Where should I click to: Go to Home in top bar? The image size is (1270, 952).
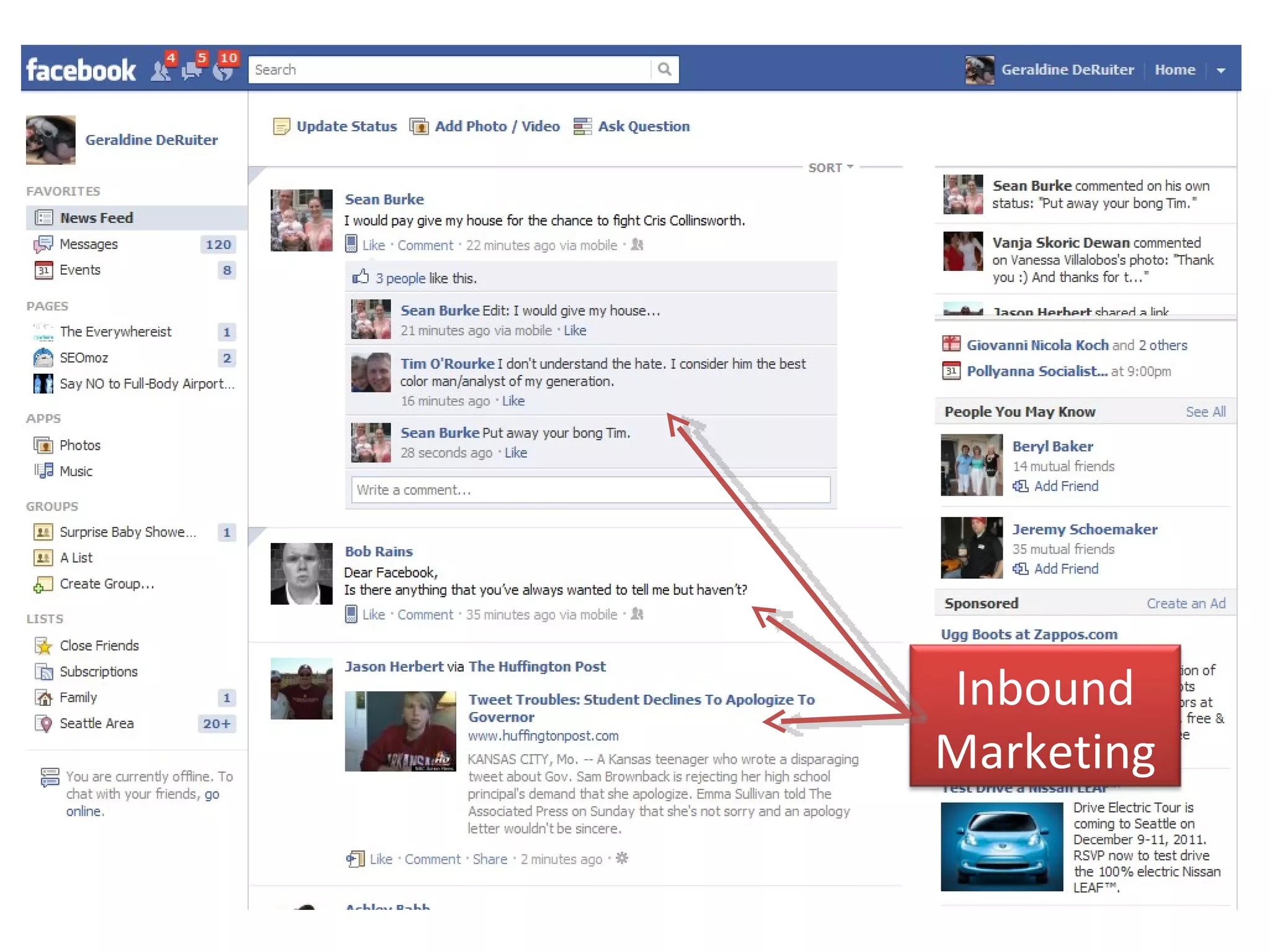(1175, 69)
